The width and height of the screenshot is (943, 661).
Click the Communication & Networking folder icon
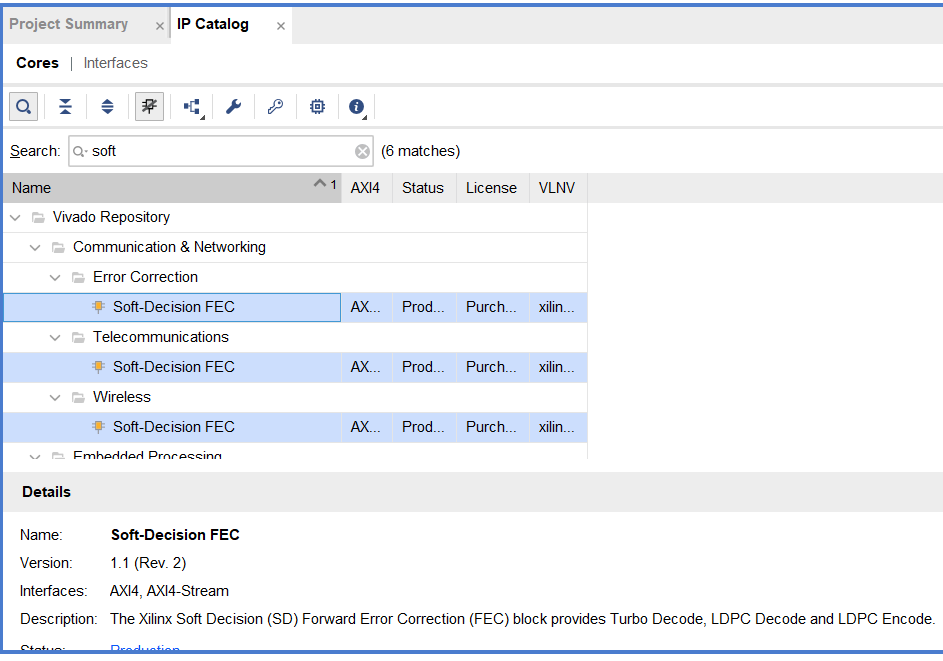pyautogui.click(x=58, y=248)
